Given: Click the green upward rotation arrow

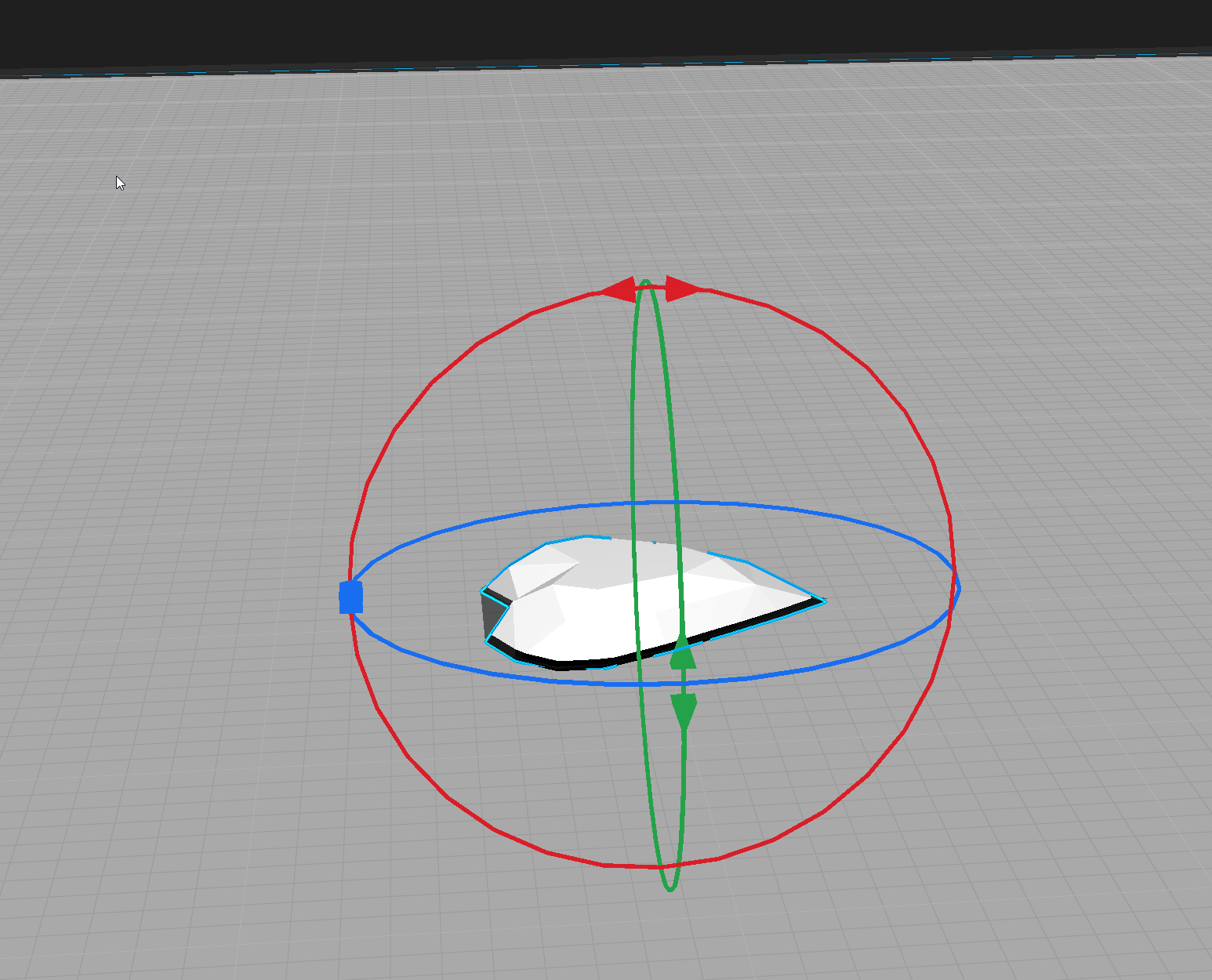Looking at the screenshot, I should tap(683, 652).
